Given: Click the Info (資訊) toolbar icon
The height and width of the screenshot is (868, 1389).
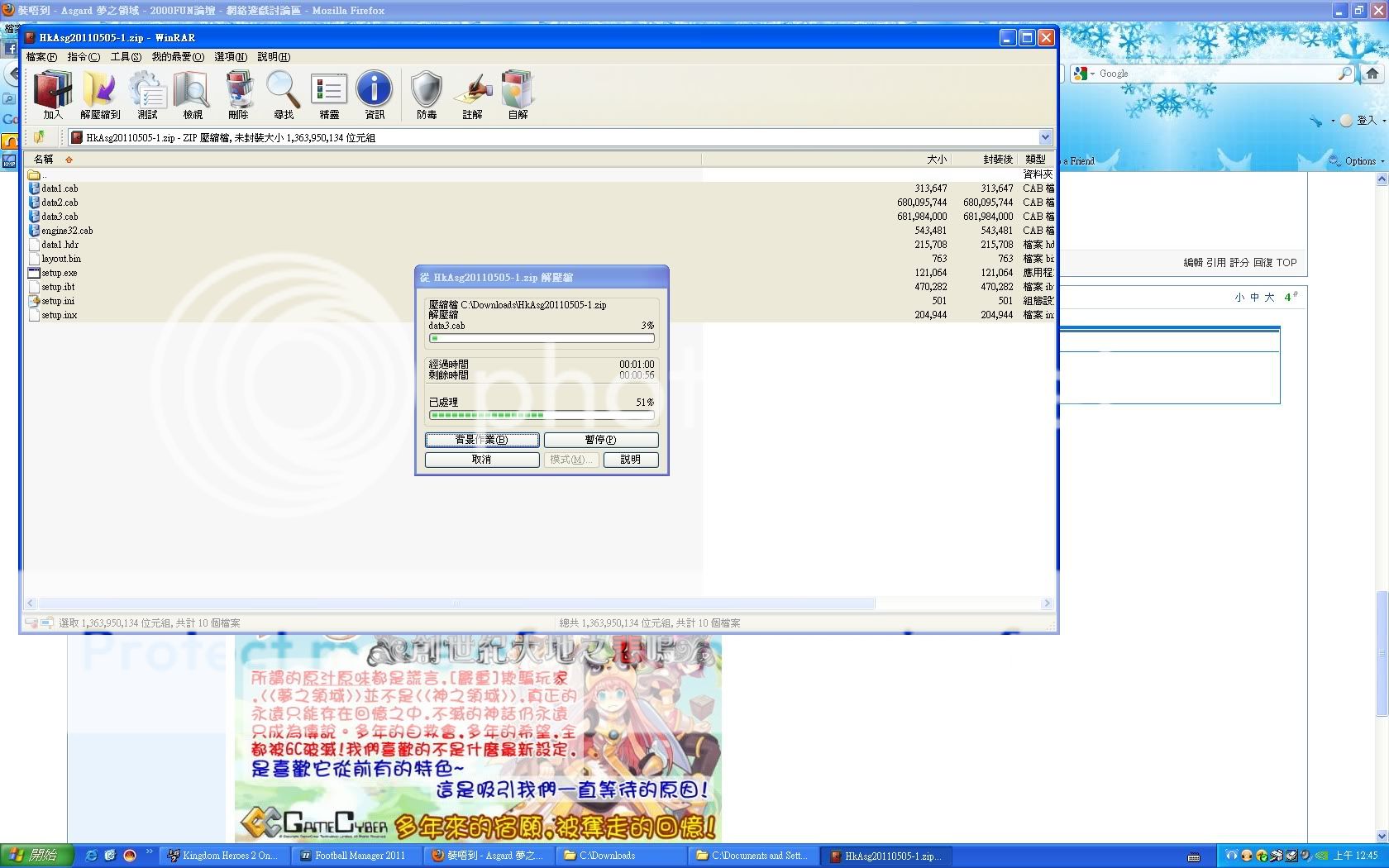Looking at the screenshot, I should (x=375, y=94).
